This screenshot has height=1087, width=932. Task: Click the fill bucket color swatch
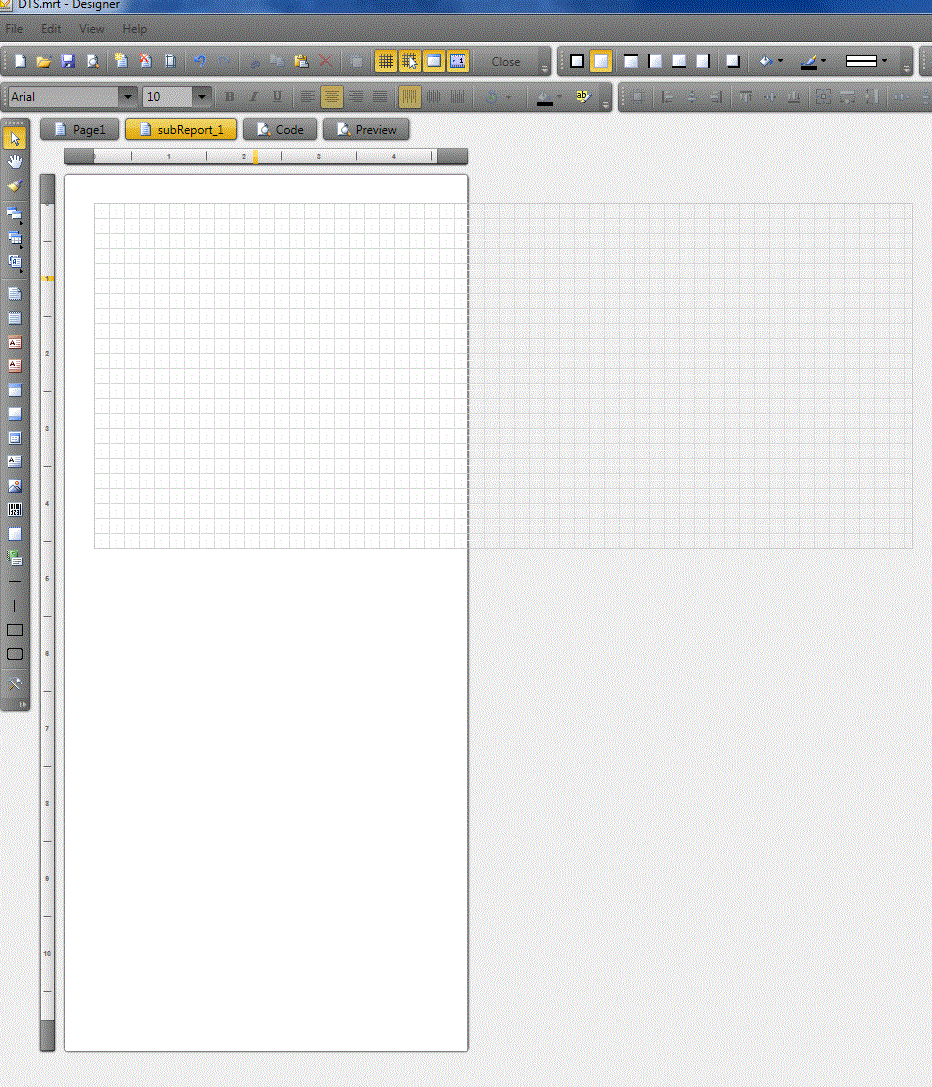click(766, 61)
